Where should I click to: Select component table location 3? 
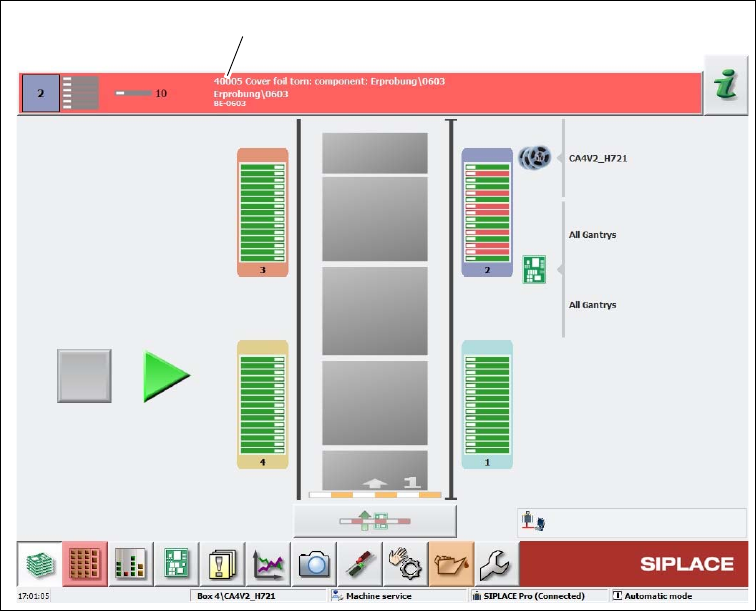(x=263, y=213)
